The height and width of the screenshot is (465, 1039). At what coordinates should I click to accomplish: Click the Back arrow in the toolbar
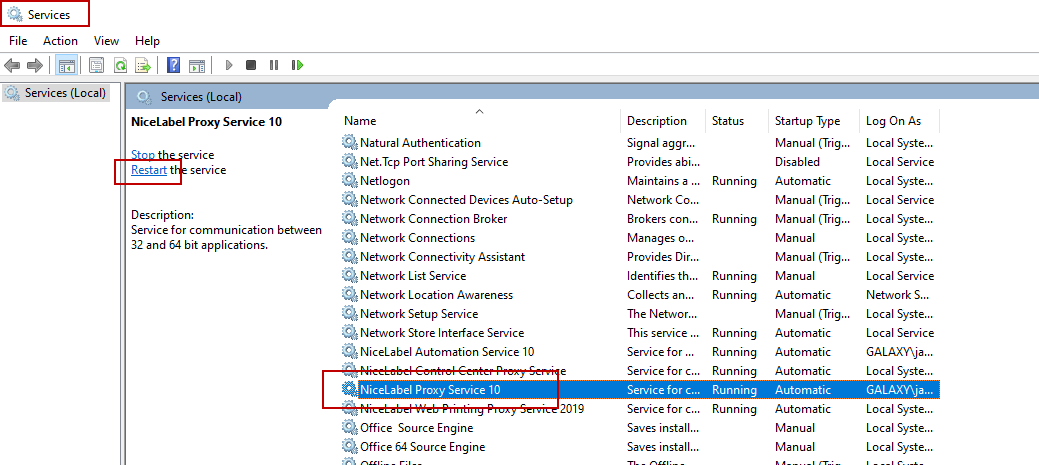[x=12, y=65]
